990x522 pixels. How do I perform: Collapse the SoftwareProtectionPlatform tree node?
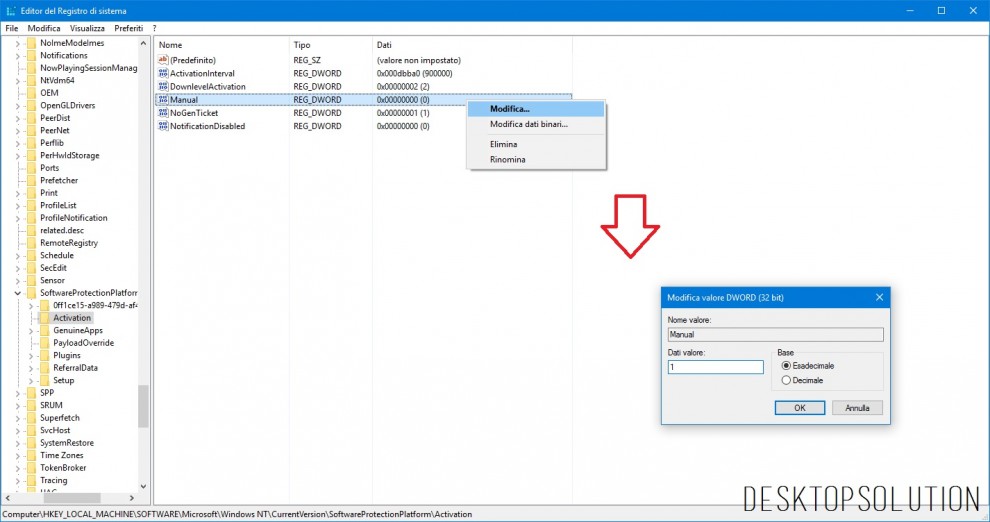coord(18,293)
